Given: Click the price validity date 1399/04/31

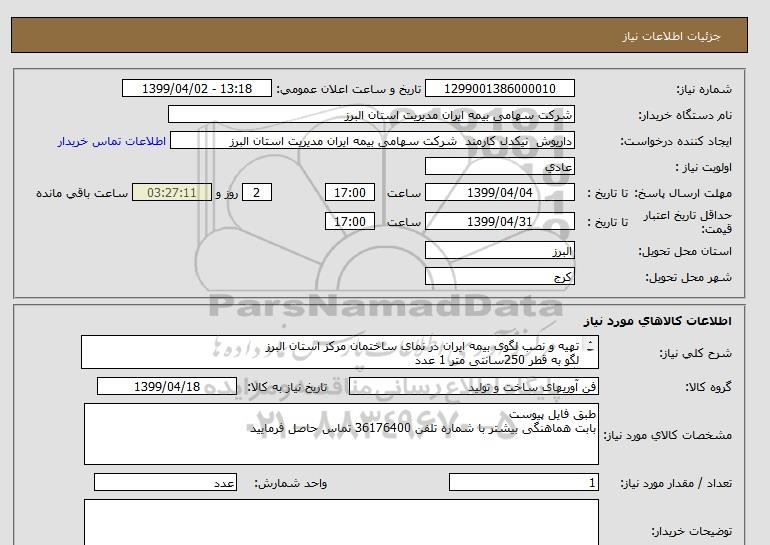Looking at the screenshot, I should [x=499, y=221].
